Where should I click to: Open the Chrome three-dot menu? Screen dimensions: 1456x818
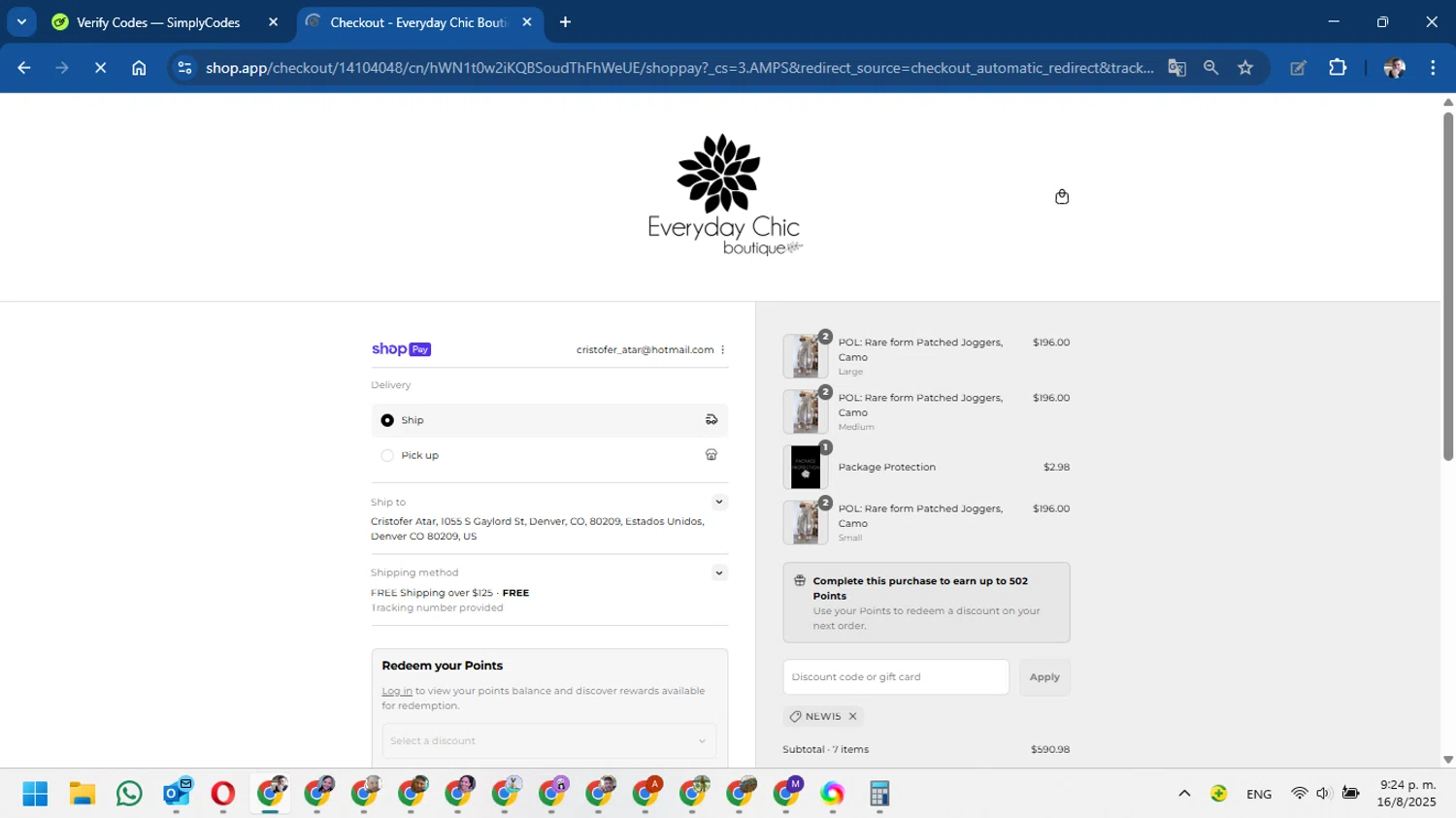[x=1433, y=68]
